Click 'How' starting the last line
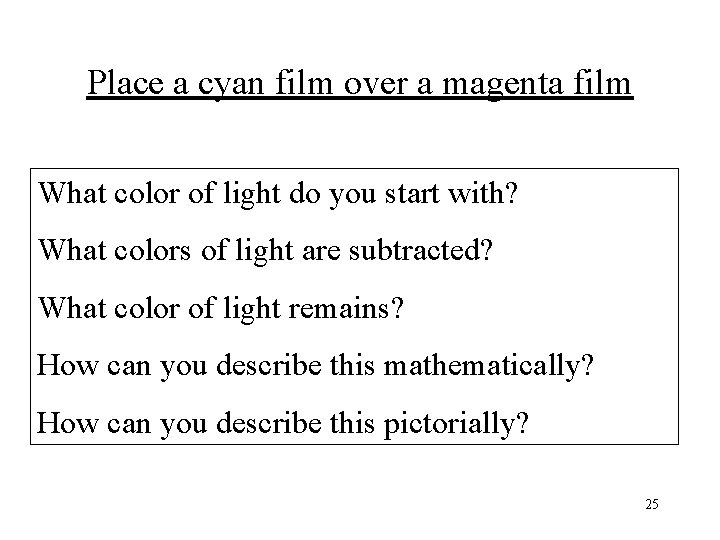This screenshot has height=540, width=720. point(68,423)
